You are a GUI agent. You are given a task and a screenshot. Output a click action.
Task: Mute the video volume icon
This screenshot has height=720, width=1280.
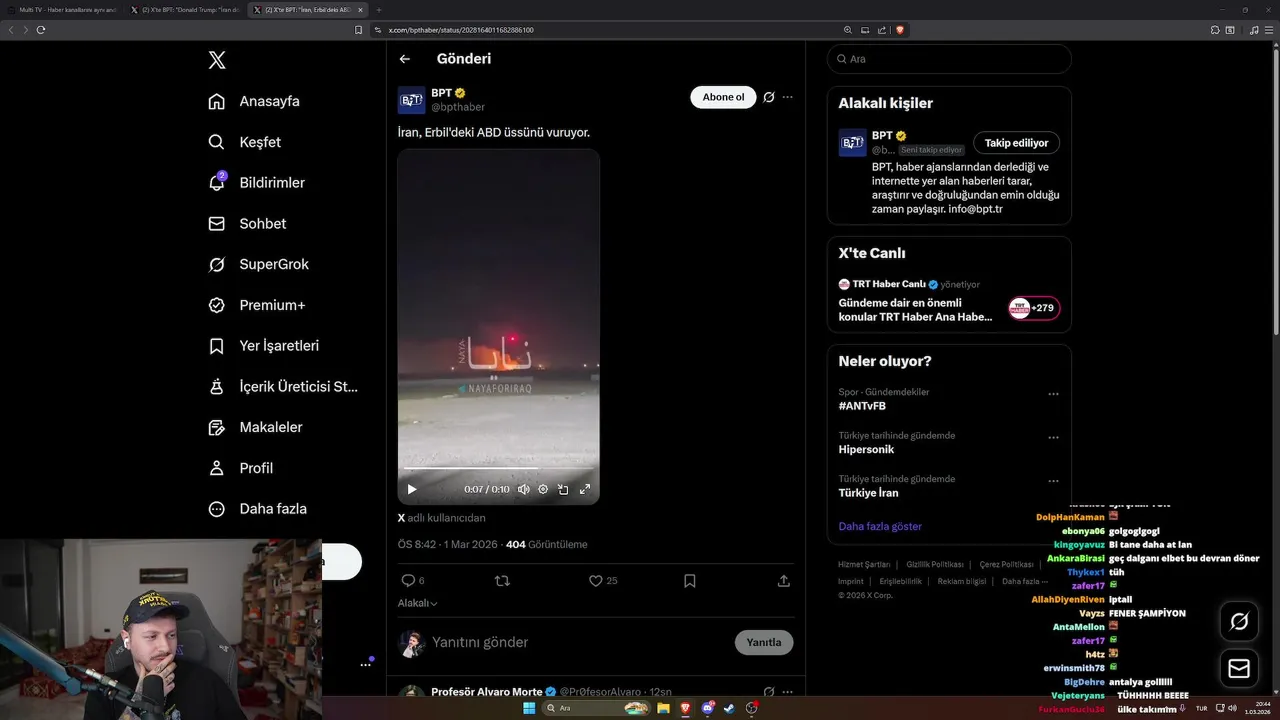tap(523, 489)
